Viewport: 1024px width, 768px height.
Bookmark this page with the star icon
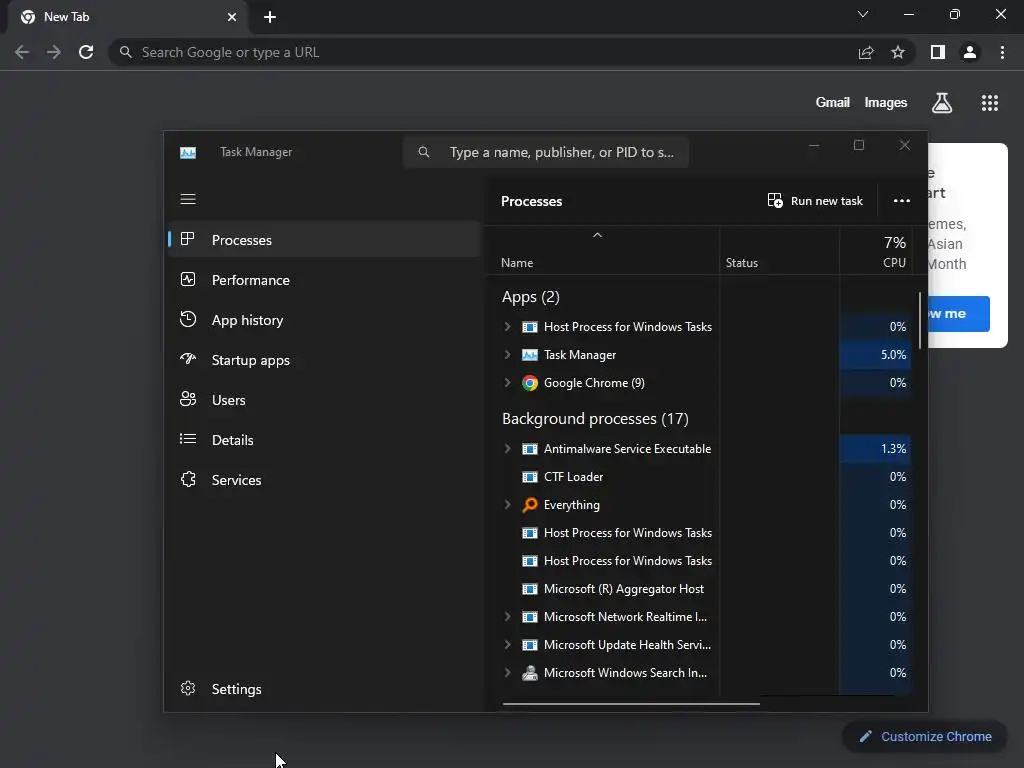tap(898, 52)
